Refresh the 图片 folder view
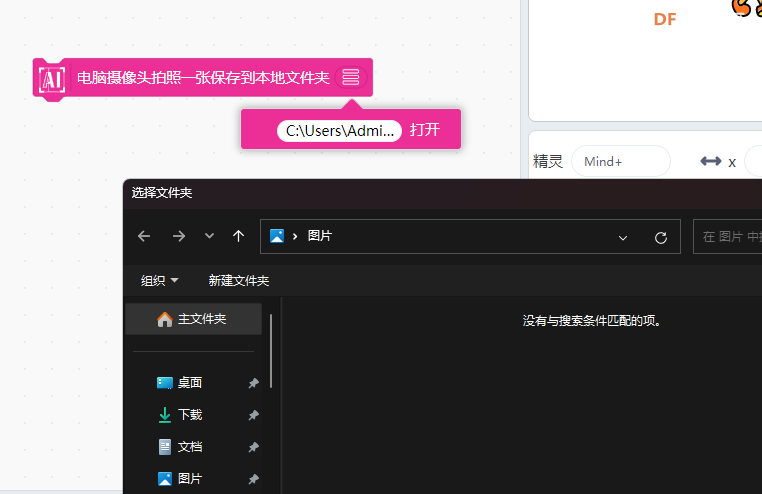762x494 pixels. pyautogui.click(x=660, y=238)
